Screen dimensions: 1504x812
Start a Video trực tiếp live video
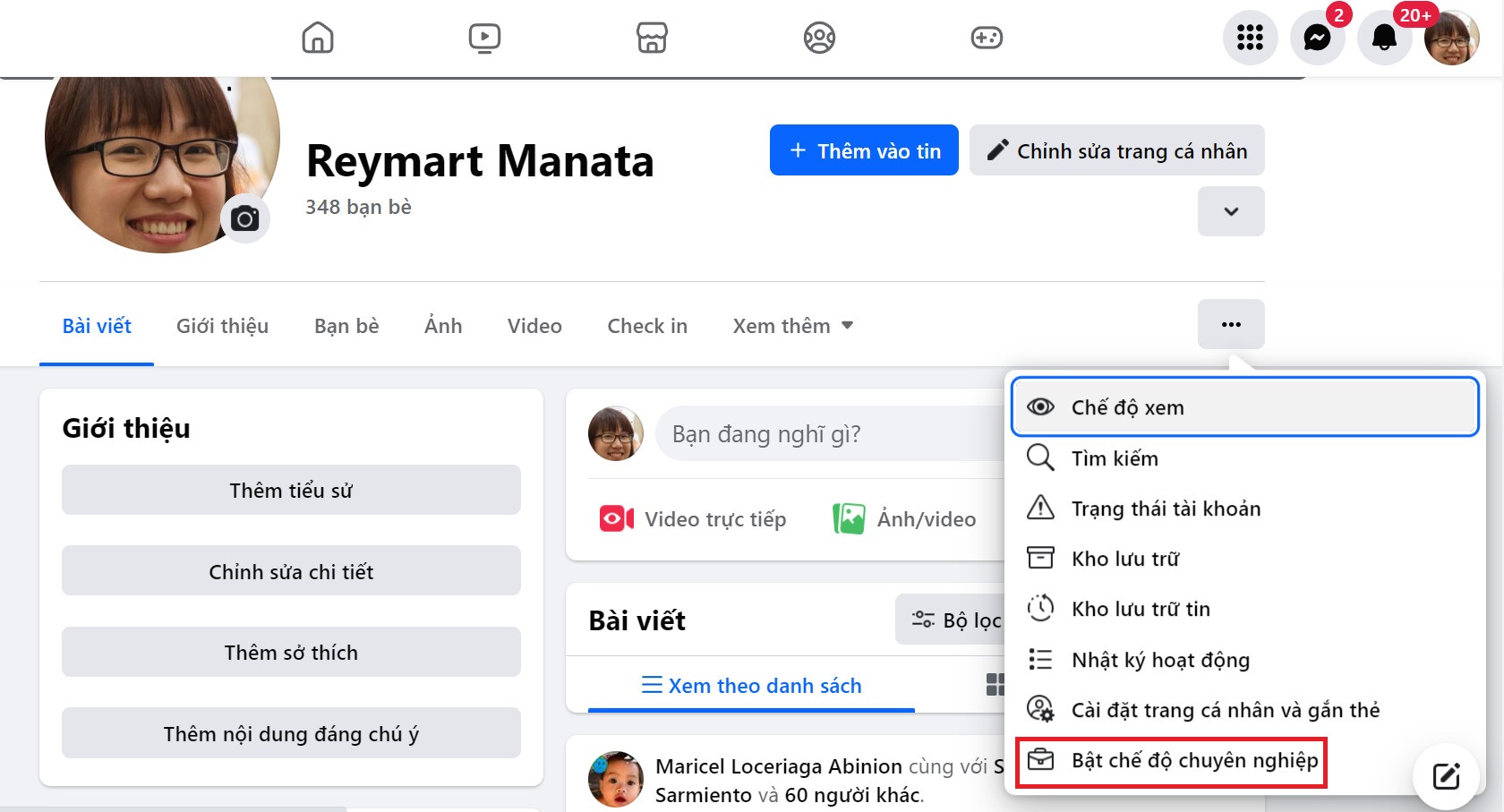click(x=693, y=519)
